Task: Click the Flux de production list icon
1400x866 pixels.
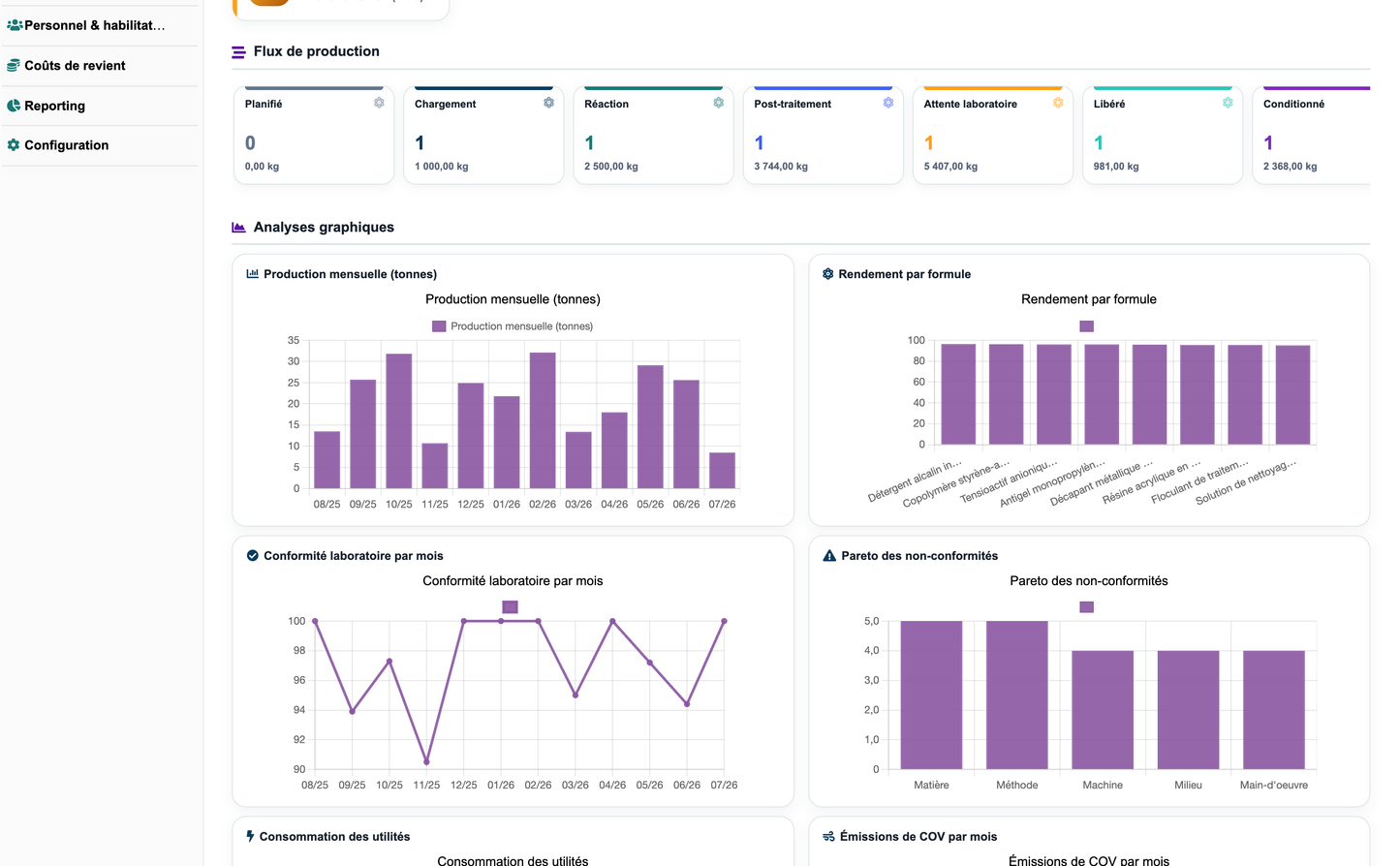Action: 238,52
